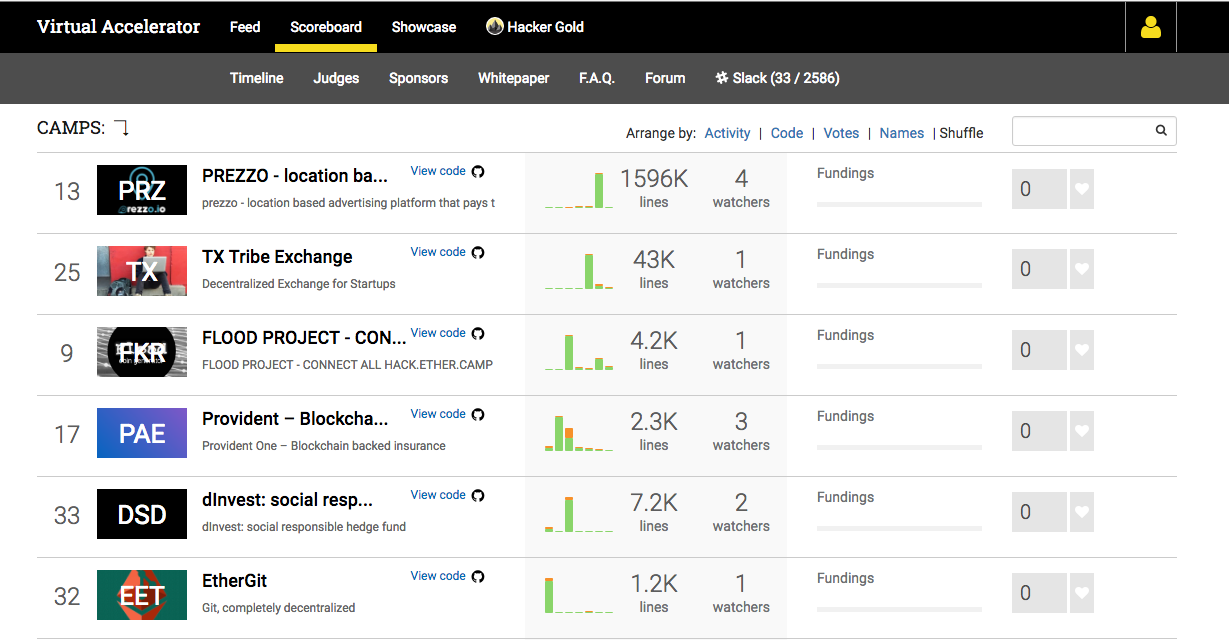Screen dimensions: 1229x640
Task: Click View code for TX Tribe Exchange
Action: click(438, 252)
